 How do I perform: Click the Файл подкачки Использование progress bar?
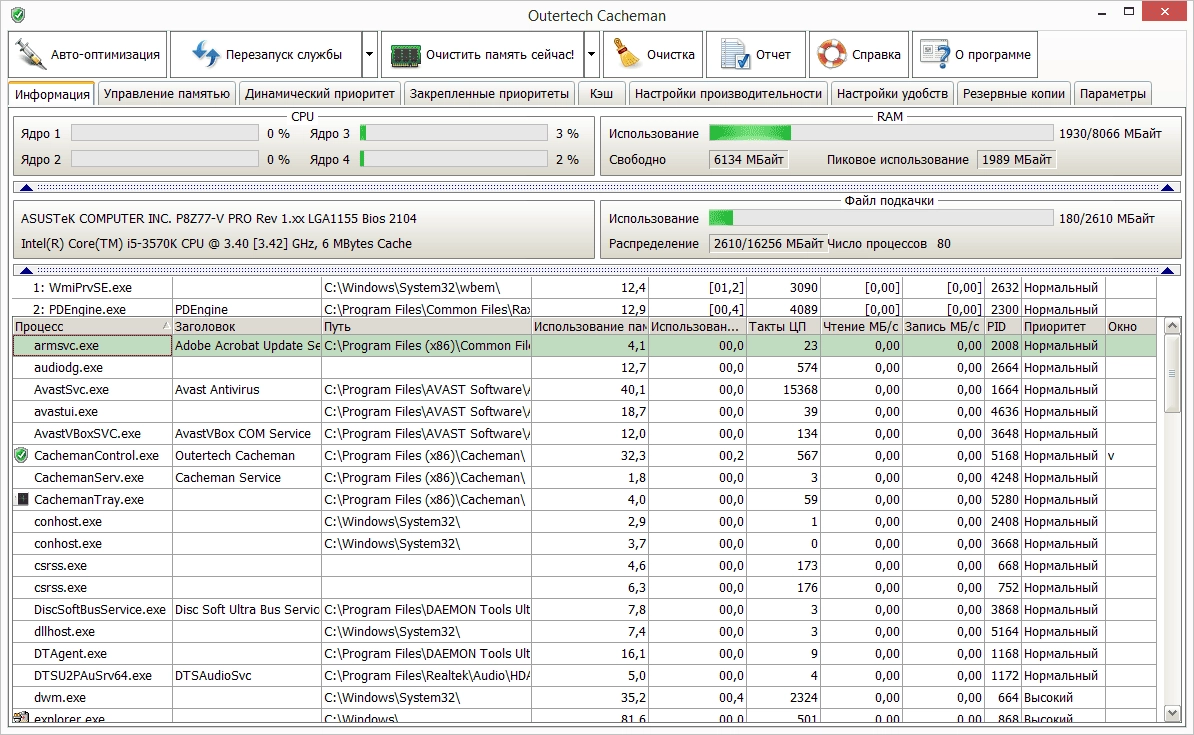tap(881, 218)
